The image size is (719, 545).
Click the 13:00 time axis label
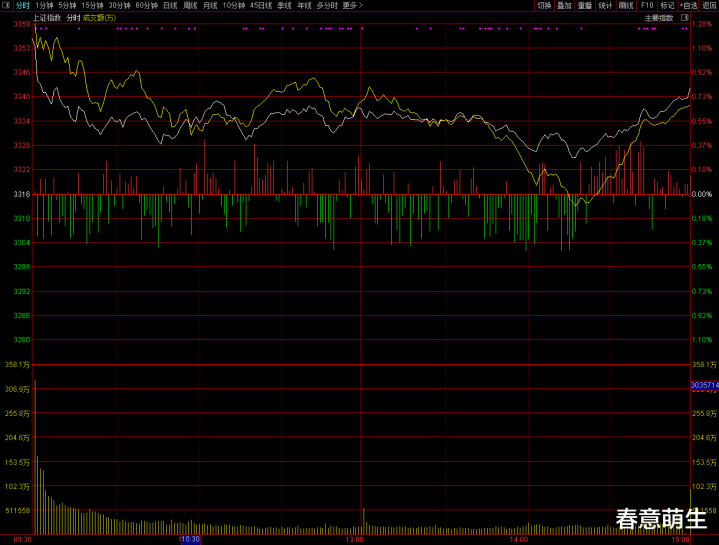(354, 539)
